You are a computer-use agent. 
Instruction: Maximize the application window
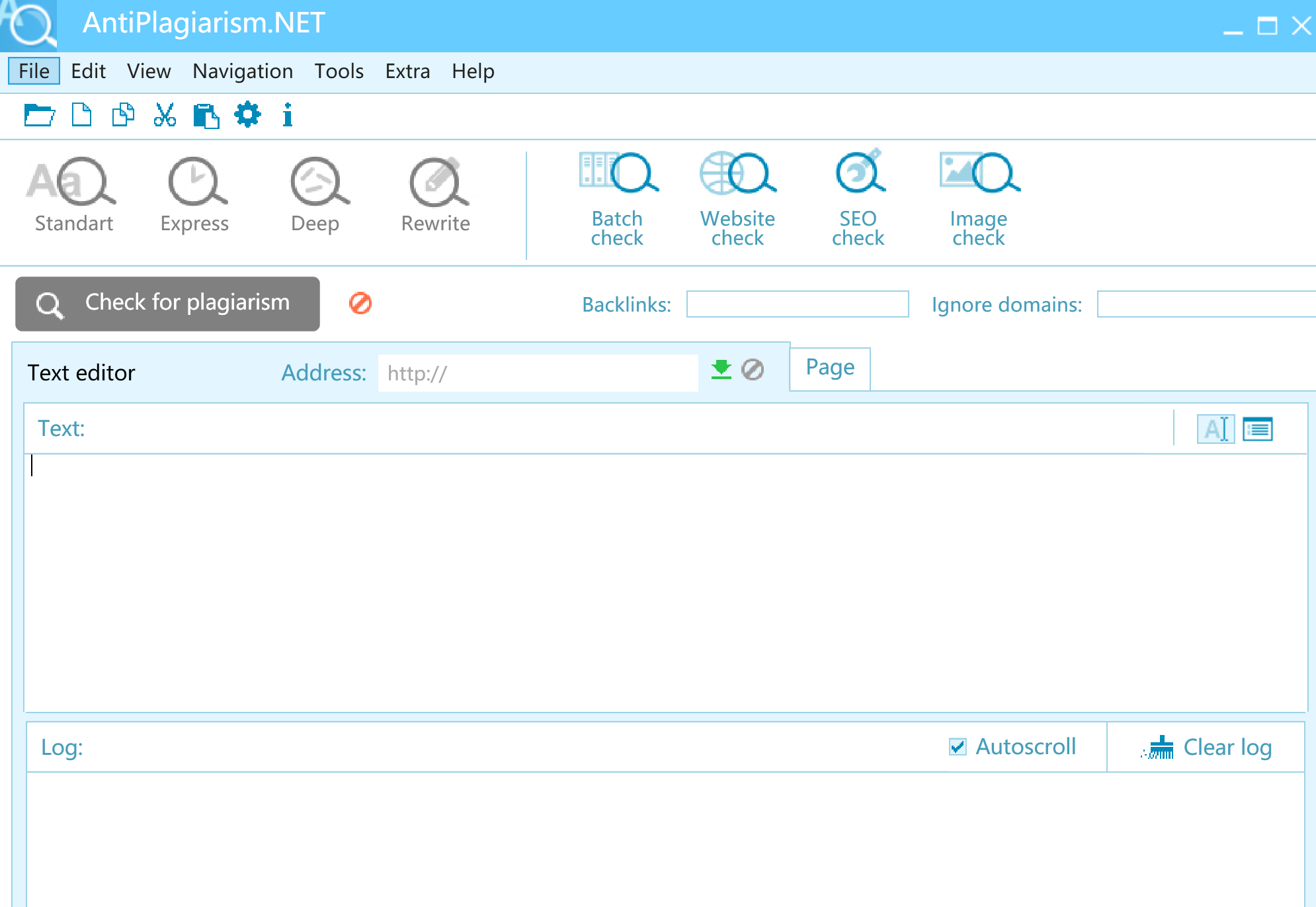[1267, 26]
